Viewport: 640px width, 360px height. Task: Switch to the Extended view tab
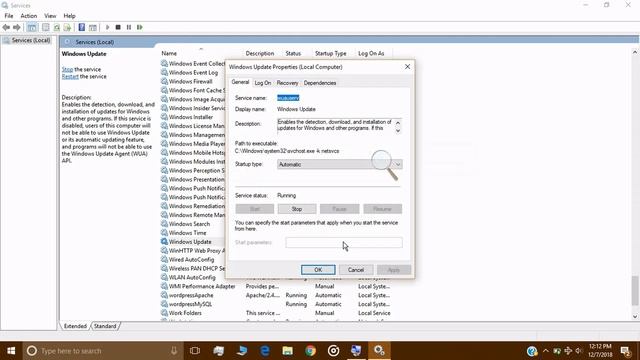(x=75, y=326)
